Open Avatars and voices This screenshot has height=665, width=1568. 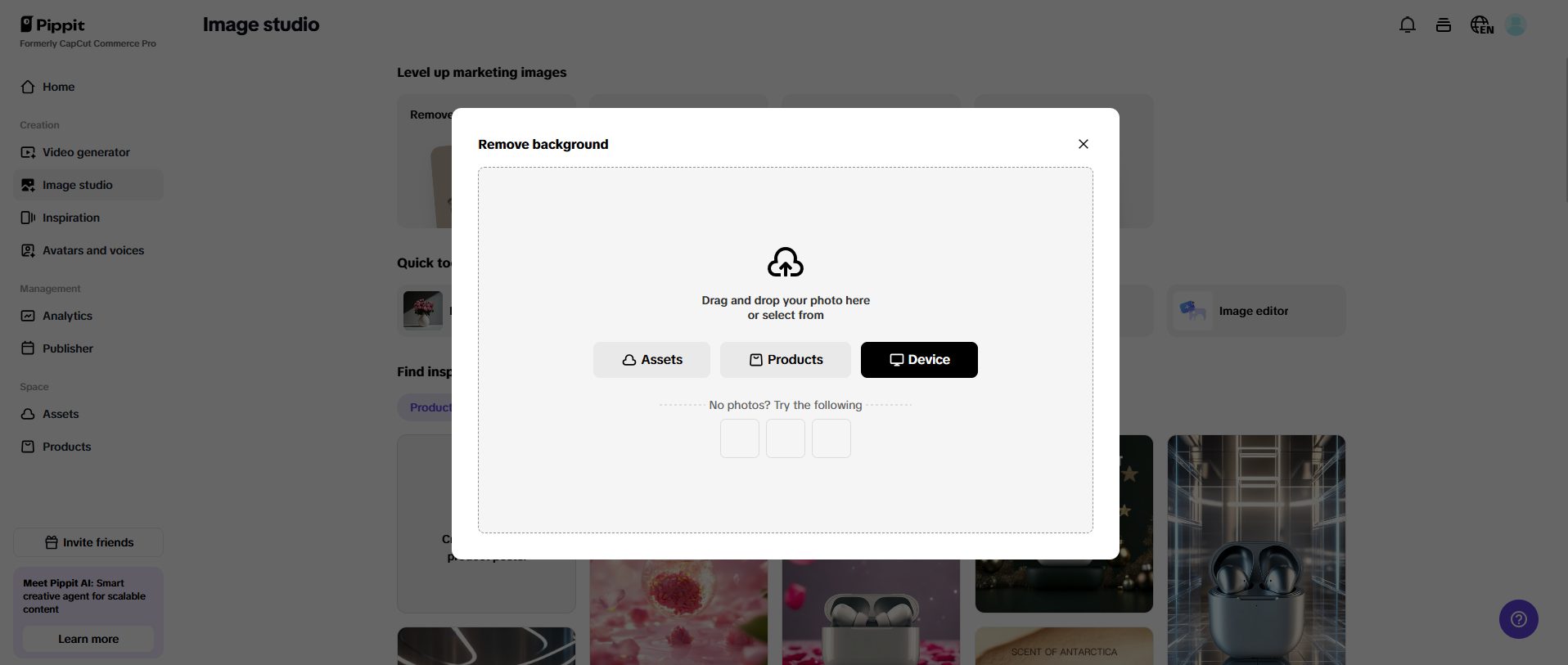click(x=88, y=250)
